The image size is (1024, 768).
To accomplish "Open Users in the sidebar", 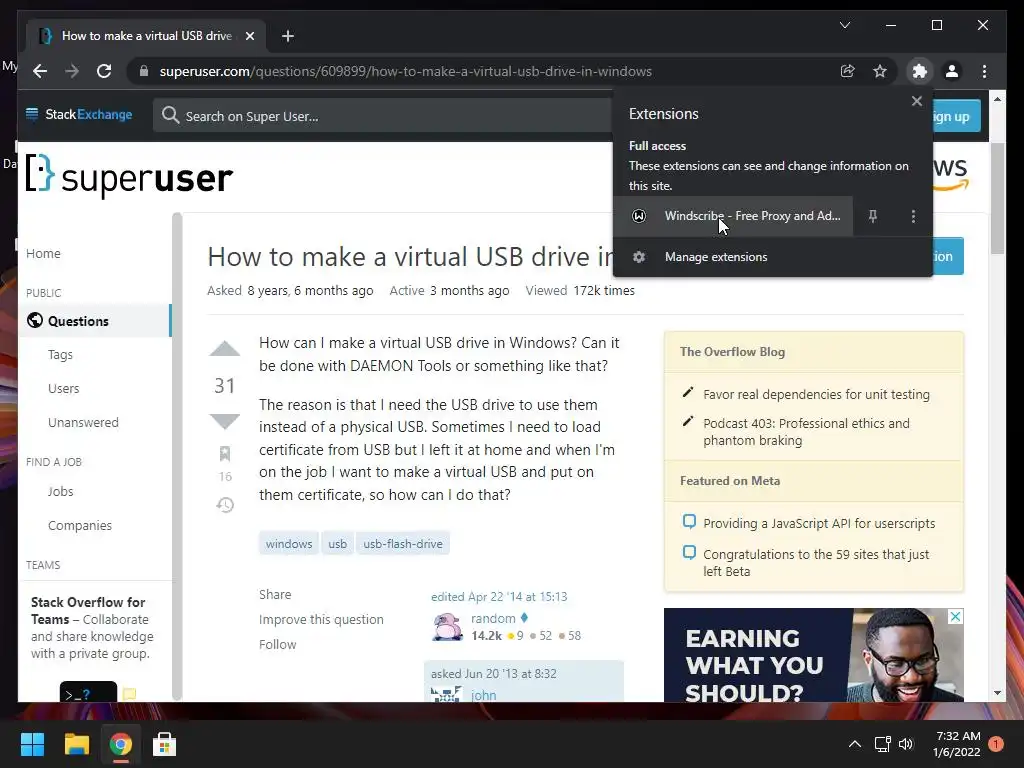I will coord(63,389).
